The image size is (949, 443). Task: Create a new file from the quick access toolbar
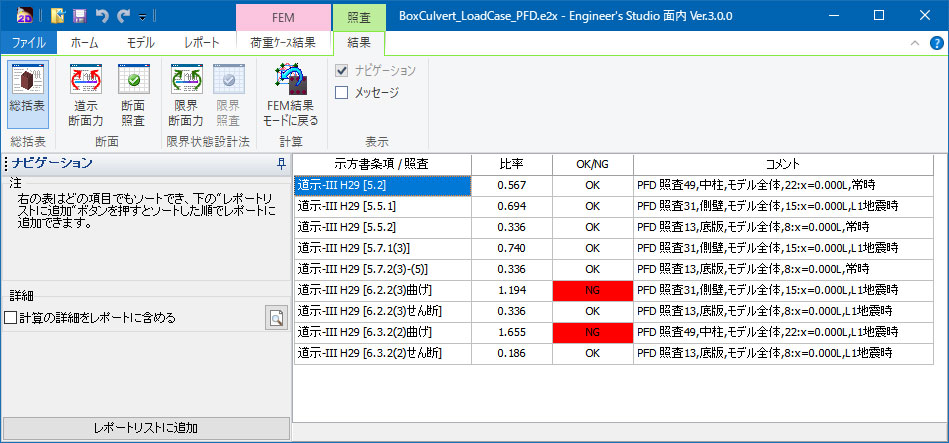[x=57, y=15]
